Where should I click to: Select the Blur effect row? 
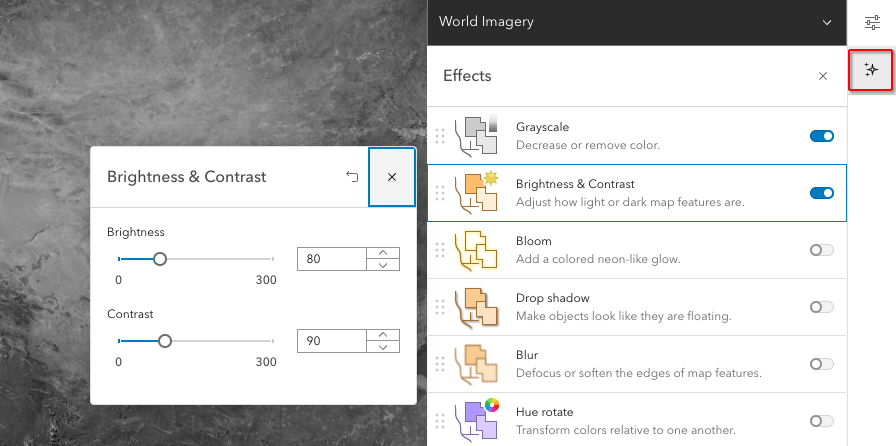[x=640, y=364]
